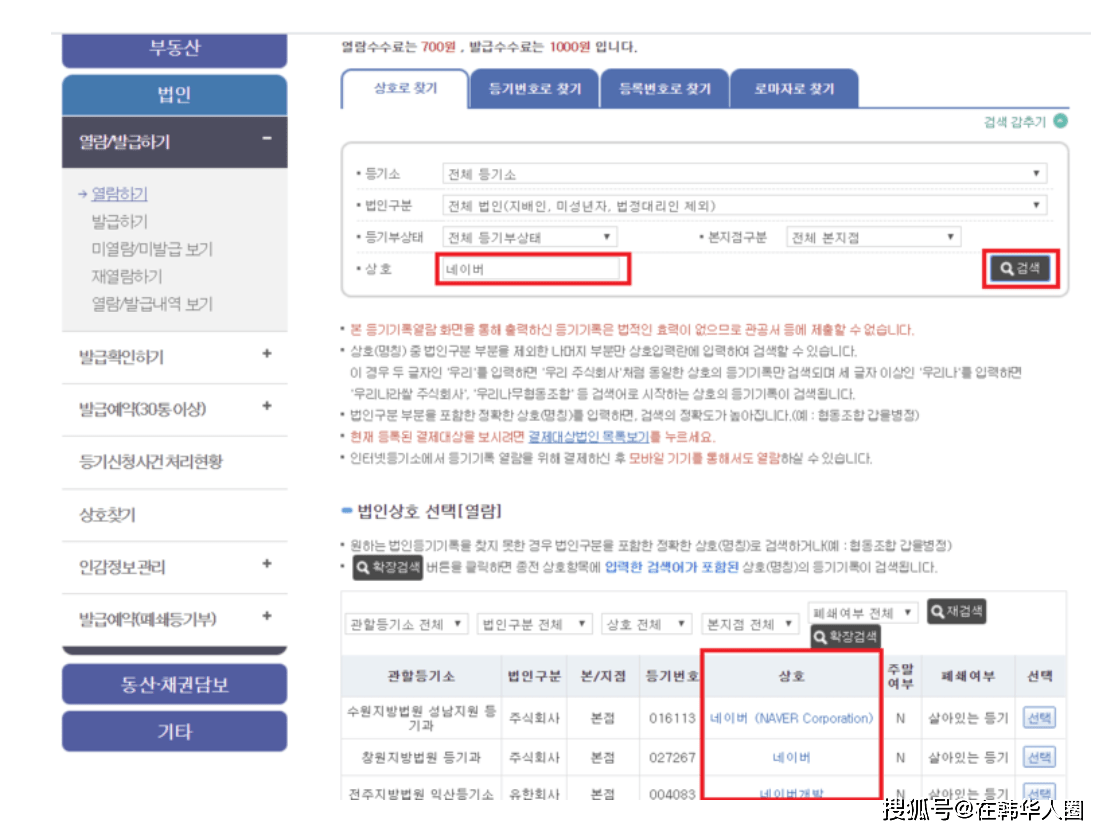Viewport: 1109px width, 834px height.
Task: Expand the 인감정보 관리 plus icon
Action: click(267, 563)
